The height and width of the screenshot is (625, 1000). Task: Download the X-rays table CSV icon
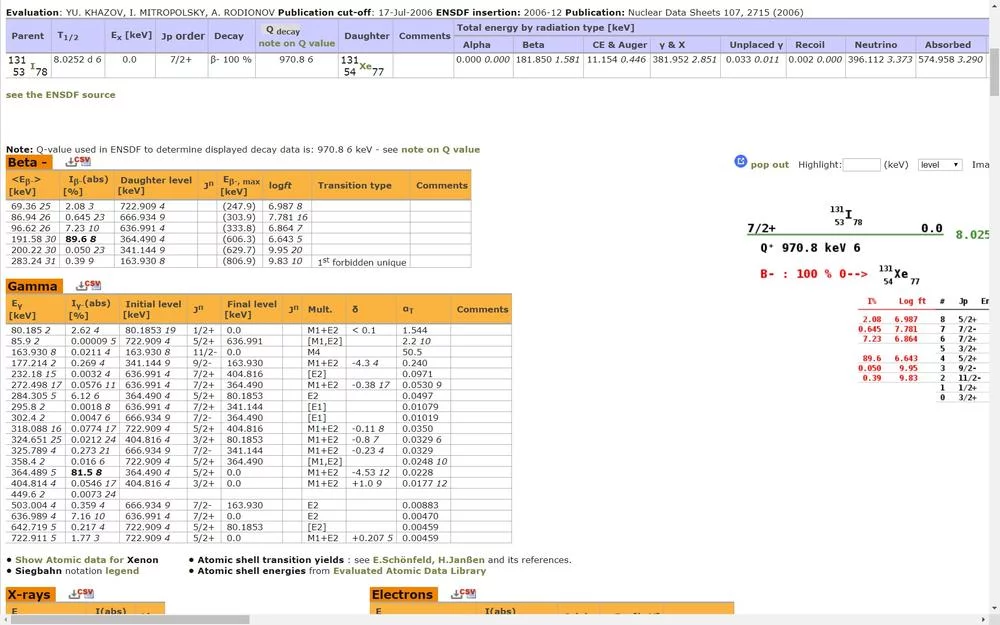(81, 594)
